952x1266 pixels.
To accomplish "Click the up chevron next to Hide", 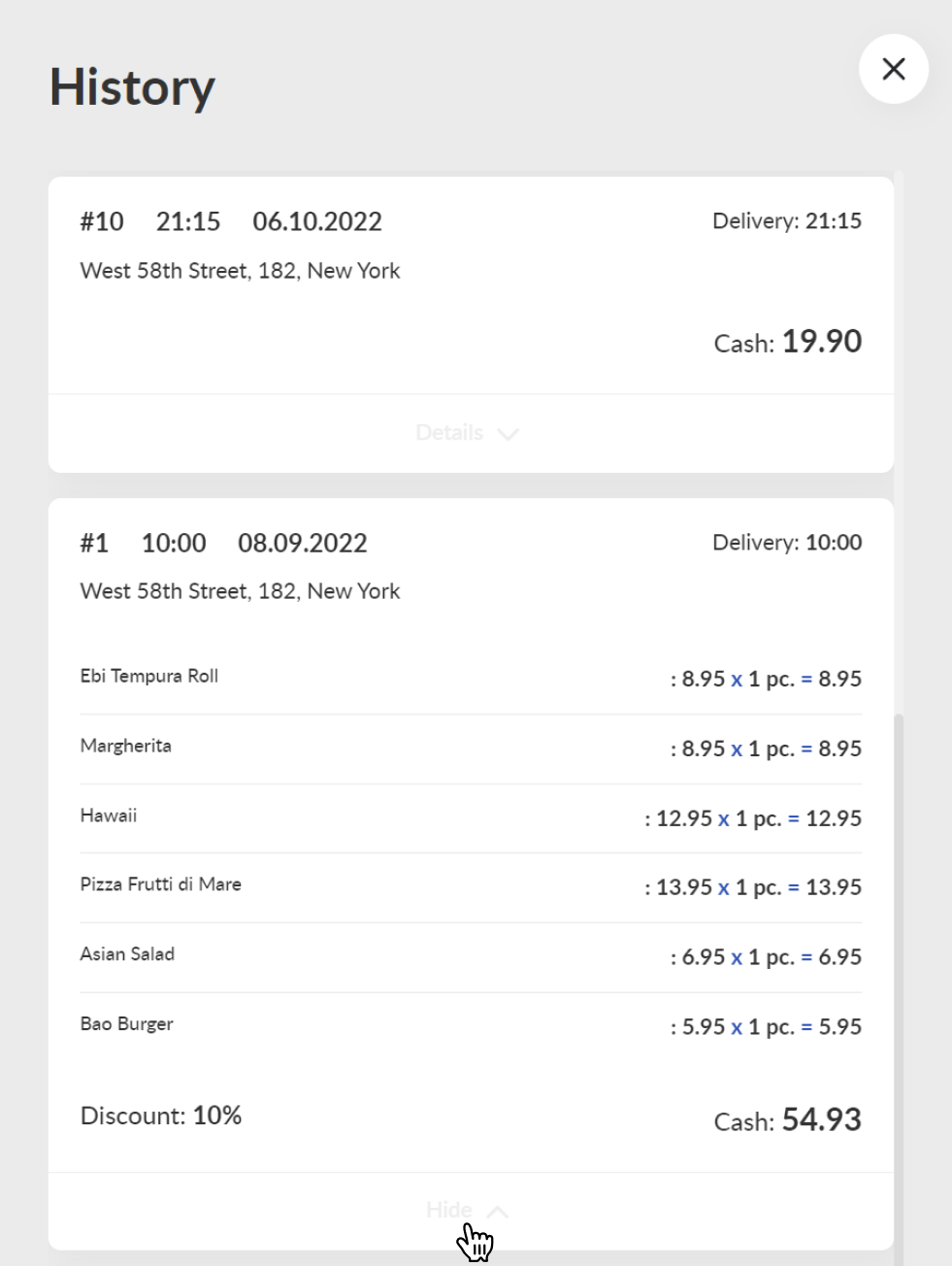I will pos(497,1212).
